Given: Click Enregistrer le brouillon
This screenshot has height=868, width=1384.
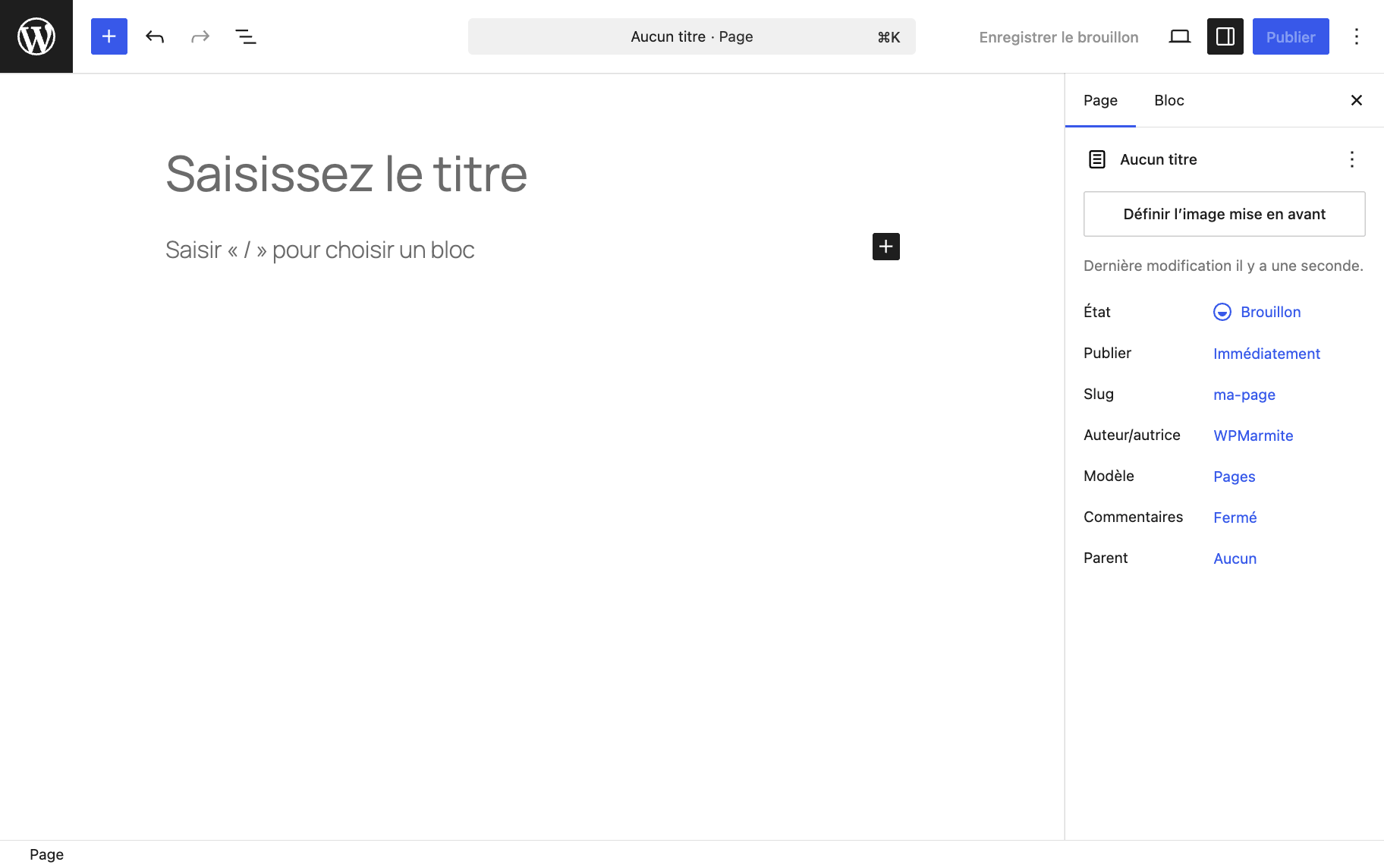Looking at the screenshot, I should click(x=1058, y=37).
